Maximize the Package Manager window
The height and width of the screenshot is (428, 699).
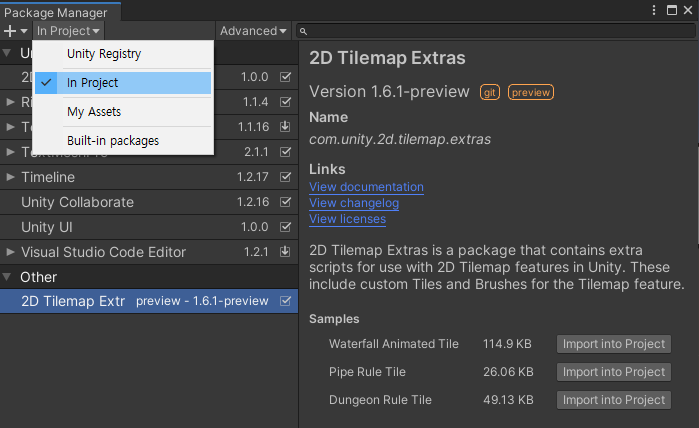point(671,10)
